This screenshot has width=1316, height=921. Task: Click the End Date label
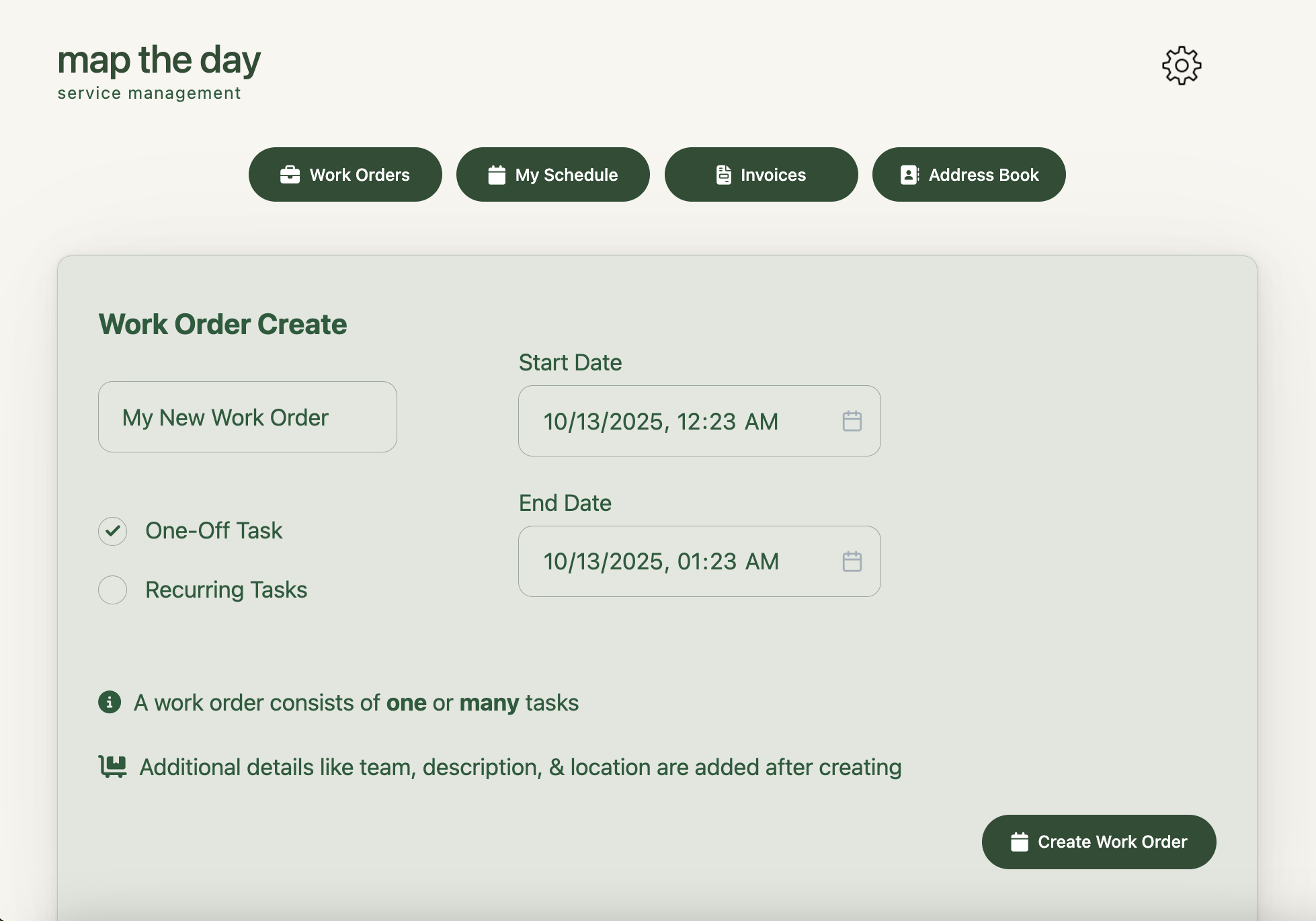click(x=565, y=503)
